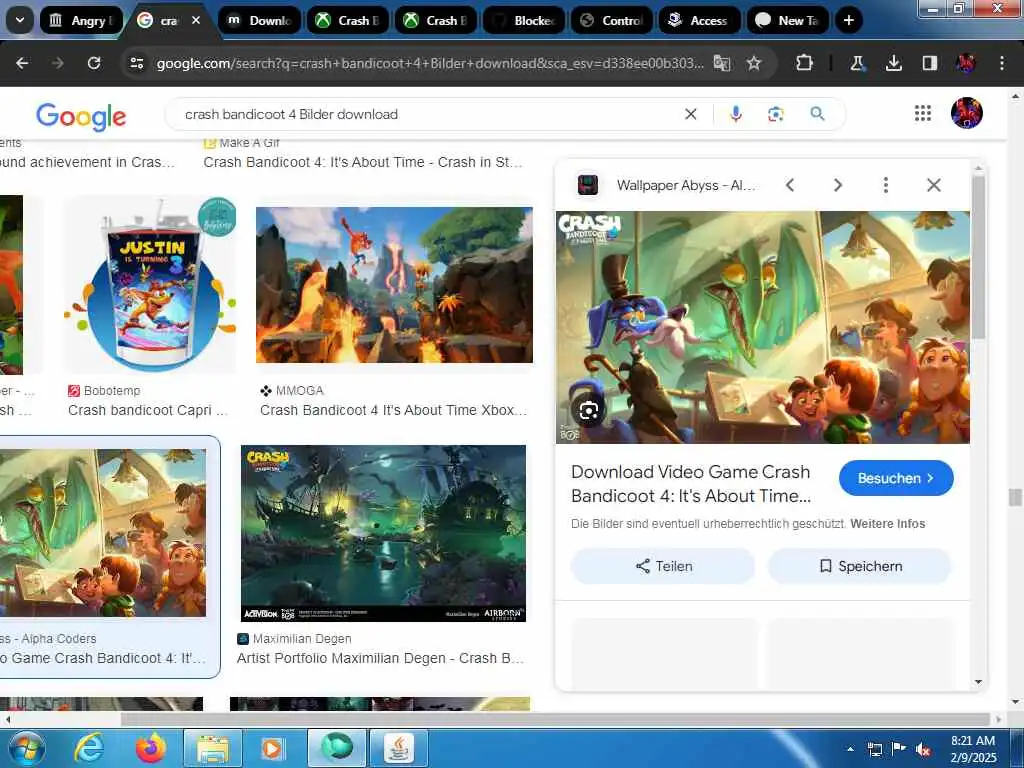Viewport: 1024px width, 768px height.
Task: Search by image with Google Lens
Action: click(775, 114)
